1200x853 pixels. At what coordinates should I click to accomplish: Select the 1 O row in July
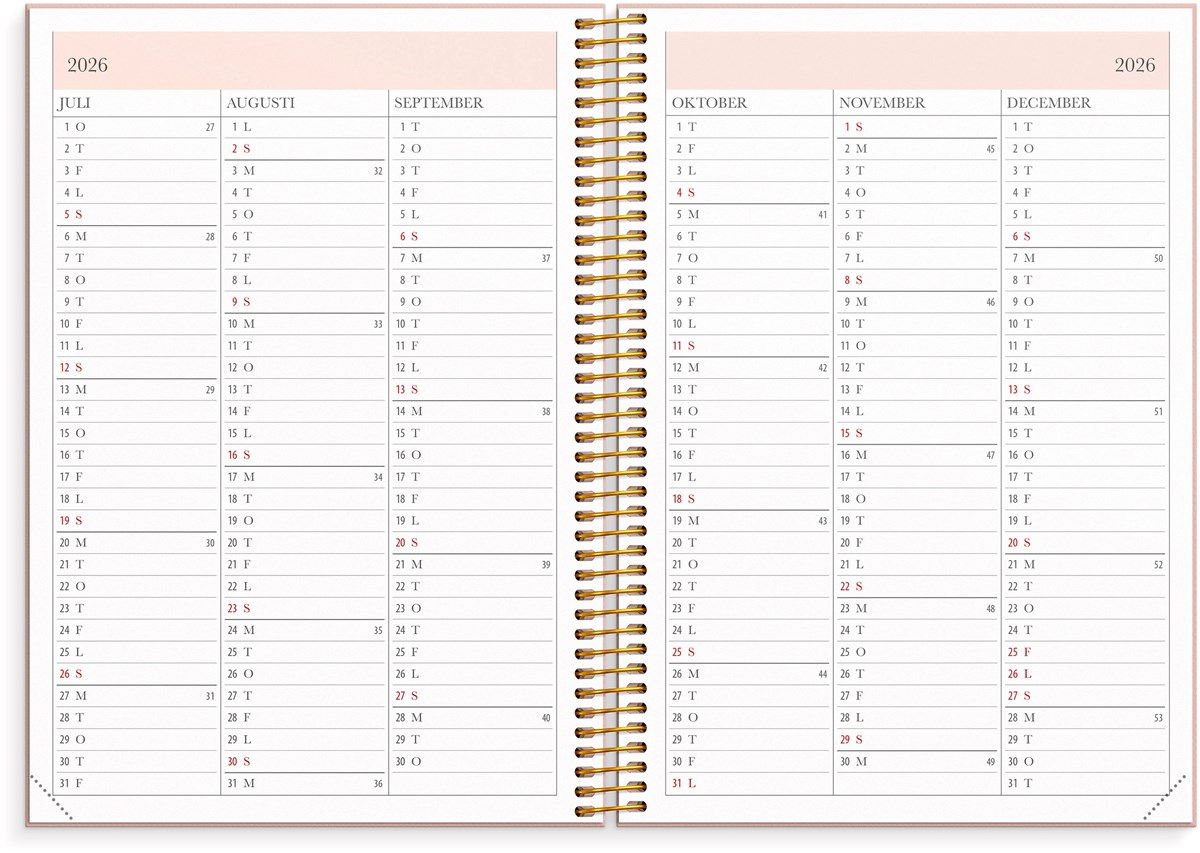(74, 127)
